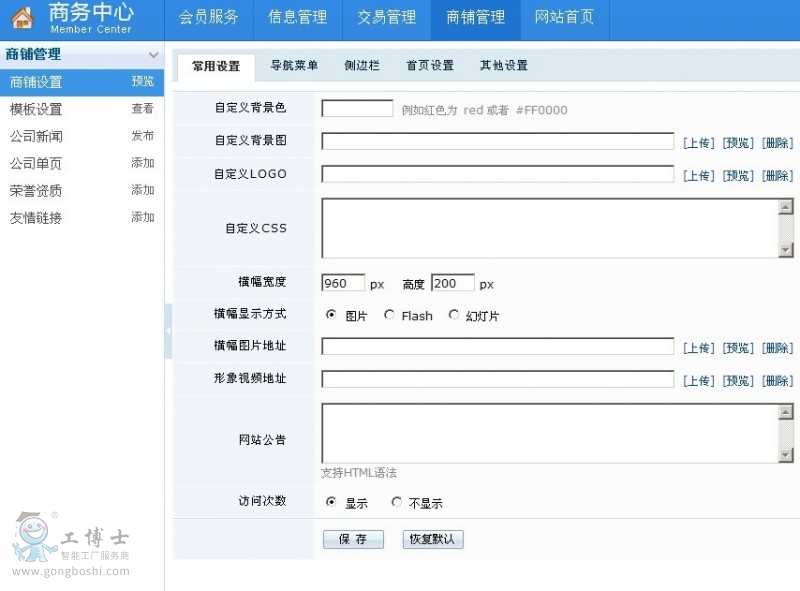800x591 pixels.
Task: Click the 恢复默认 button
Action: (x=433, y=539)
